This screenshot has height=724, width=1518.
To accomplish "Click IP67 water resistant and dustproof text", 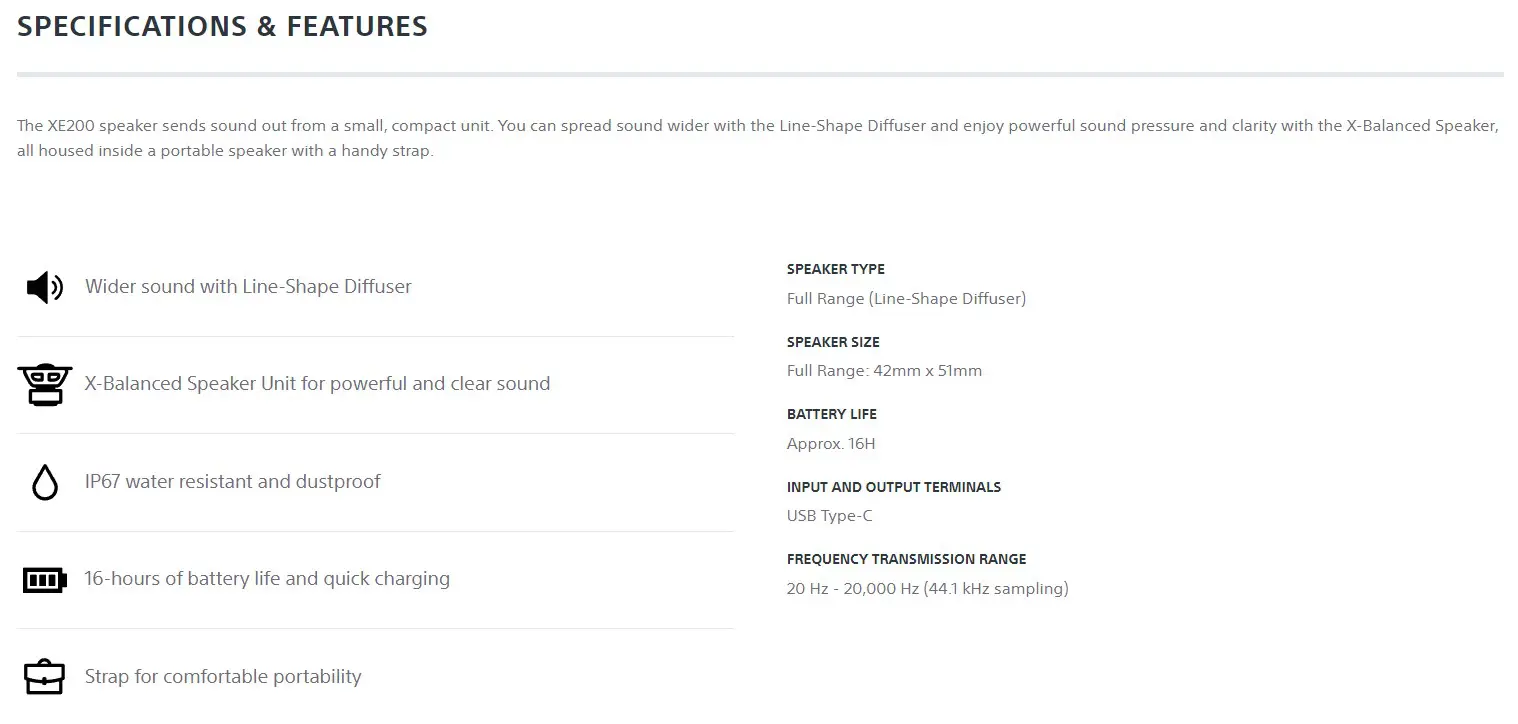I will [232, 482].
